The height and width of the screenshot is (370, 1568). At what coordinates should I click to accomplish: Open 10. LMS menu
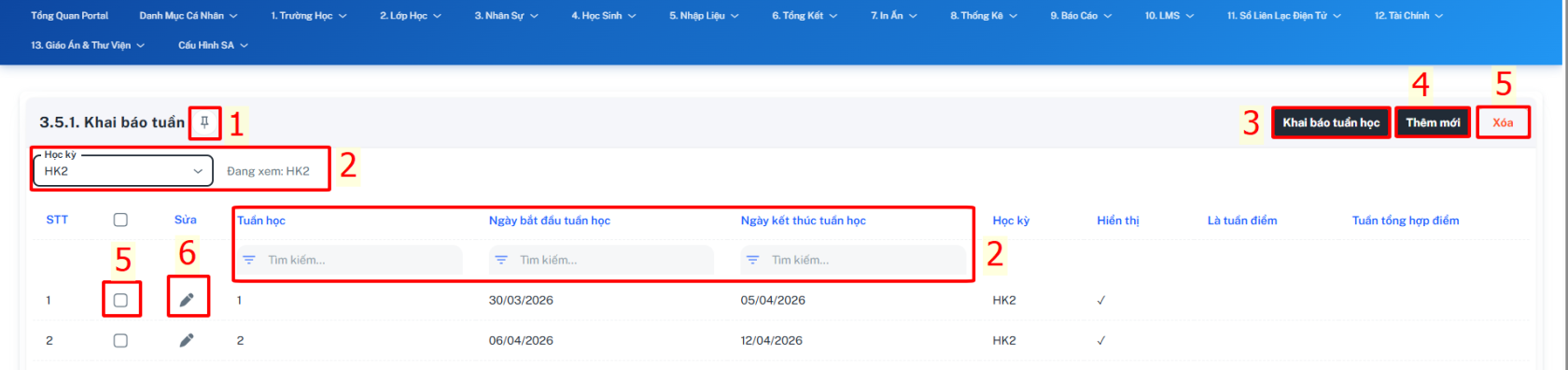click(x=1169, y=16)
